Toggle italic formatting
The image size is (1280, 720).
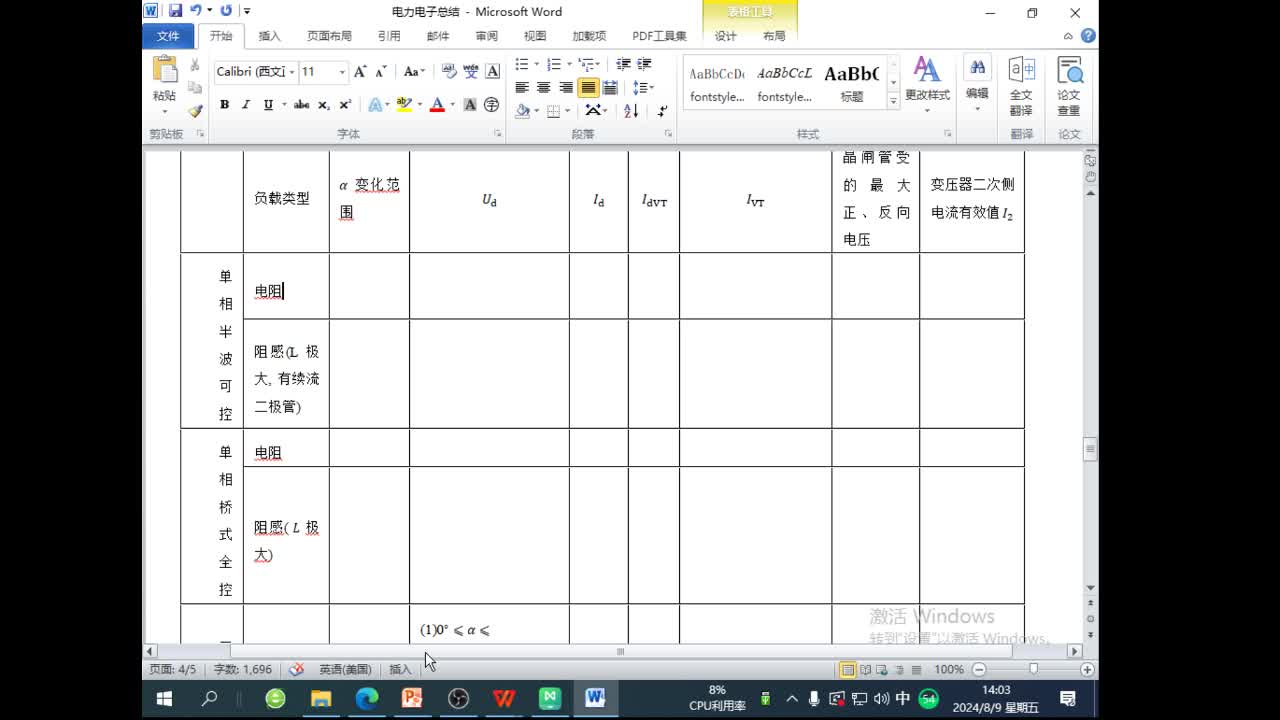tap(246, 105)
